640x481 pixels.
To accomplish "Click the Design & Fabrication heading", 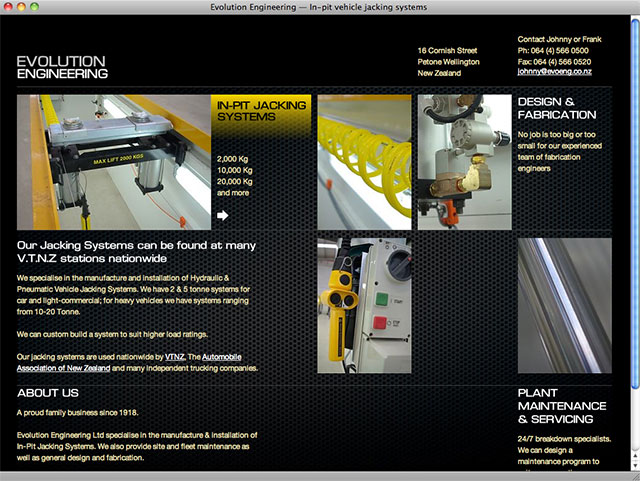I will pos(557,108).
